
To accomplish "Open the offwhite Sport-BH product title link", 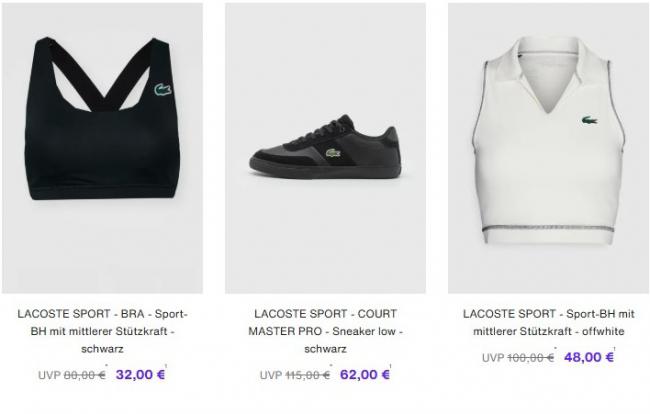I will [x=549, y=322].
